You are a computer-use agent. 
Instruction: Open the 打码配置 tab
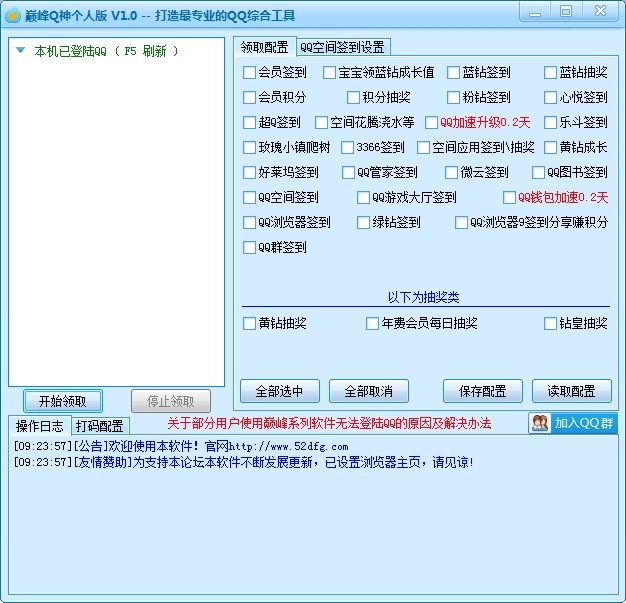(99, 426)
